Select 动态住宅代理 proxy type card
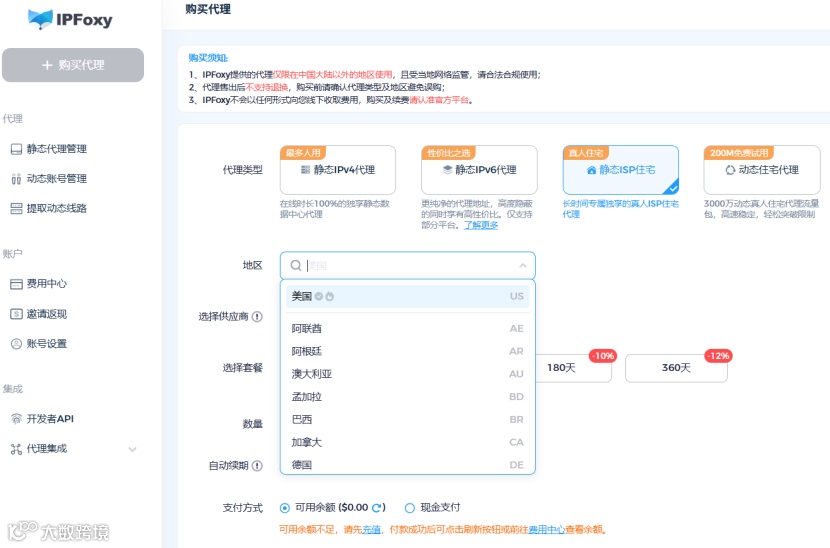 [762, 170]
